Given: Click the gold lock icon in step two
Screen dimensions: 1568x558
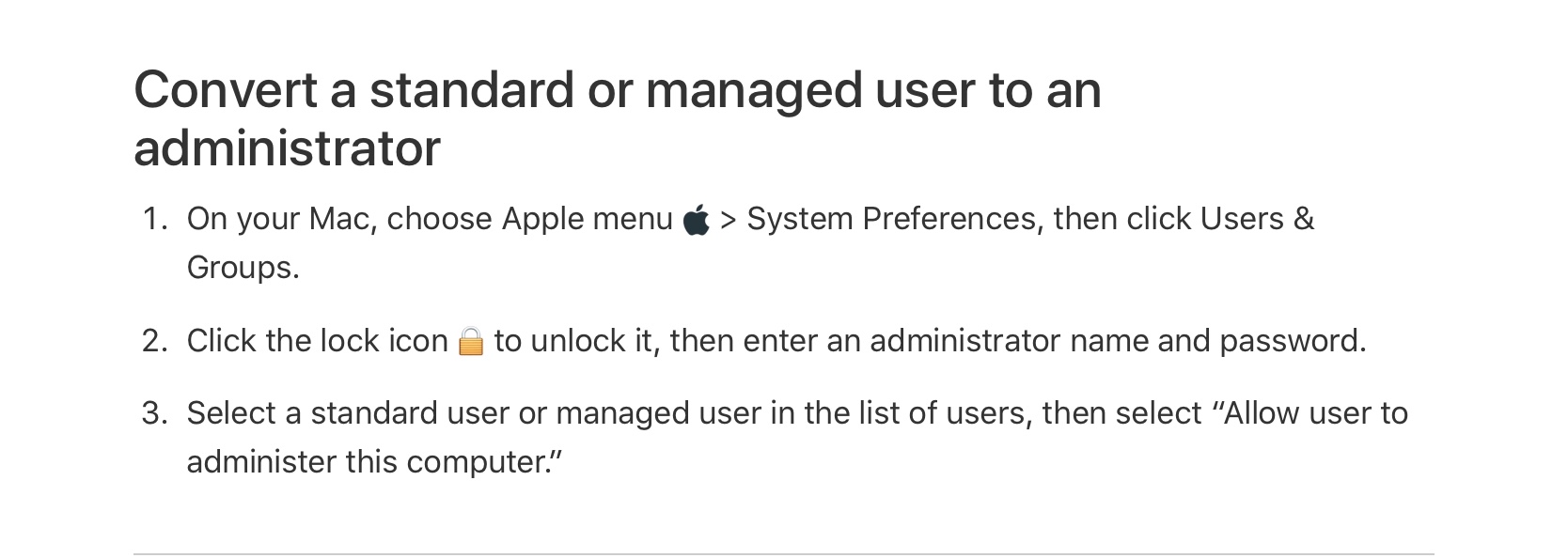Looking at the screenshot, I should [471, 341].
